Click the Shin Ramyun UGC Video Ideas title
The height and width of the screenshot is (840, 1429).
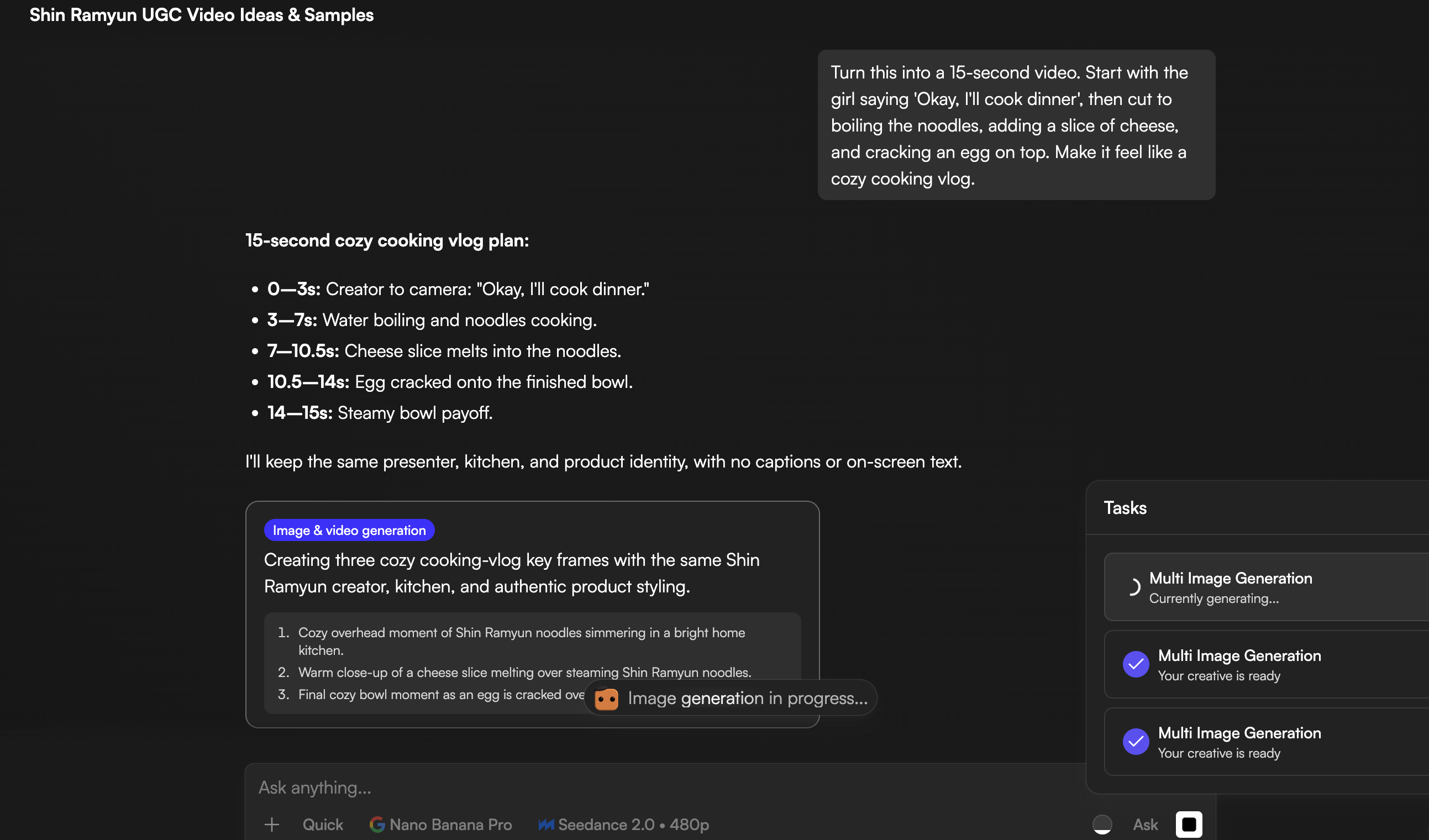[x=201, y=15]
